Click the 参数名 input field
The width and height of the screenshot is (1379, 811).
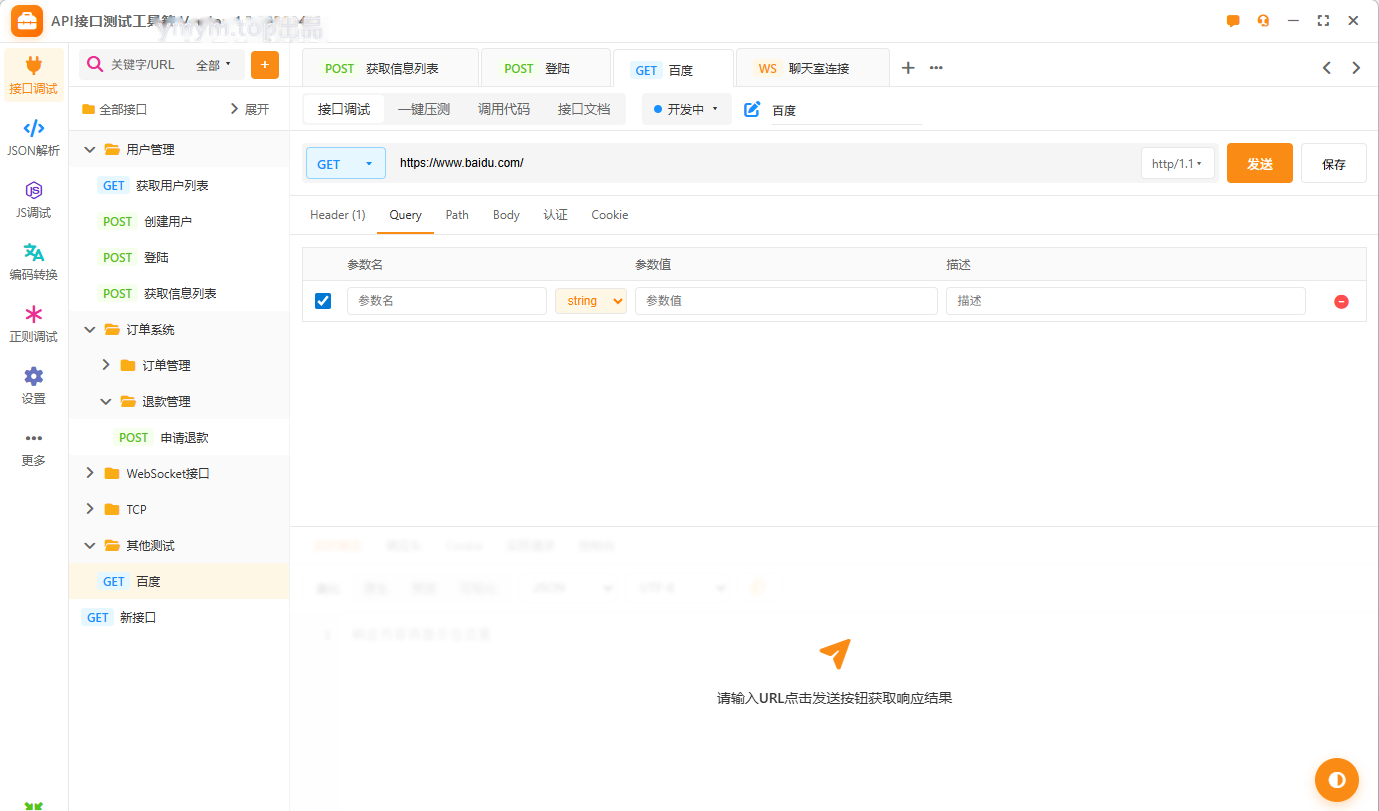[x=447, y=301]
